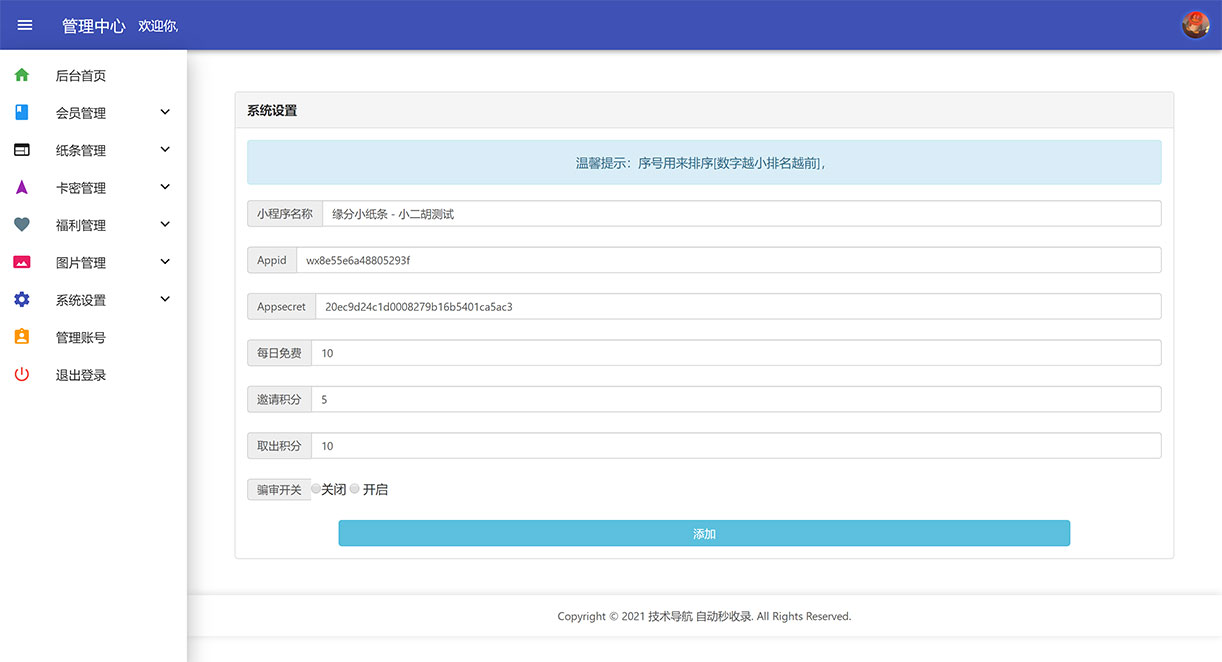The height and width of the screenshot is (662, 1222).
Task: Click the green home icon
Action: click(x=22, y=75)
